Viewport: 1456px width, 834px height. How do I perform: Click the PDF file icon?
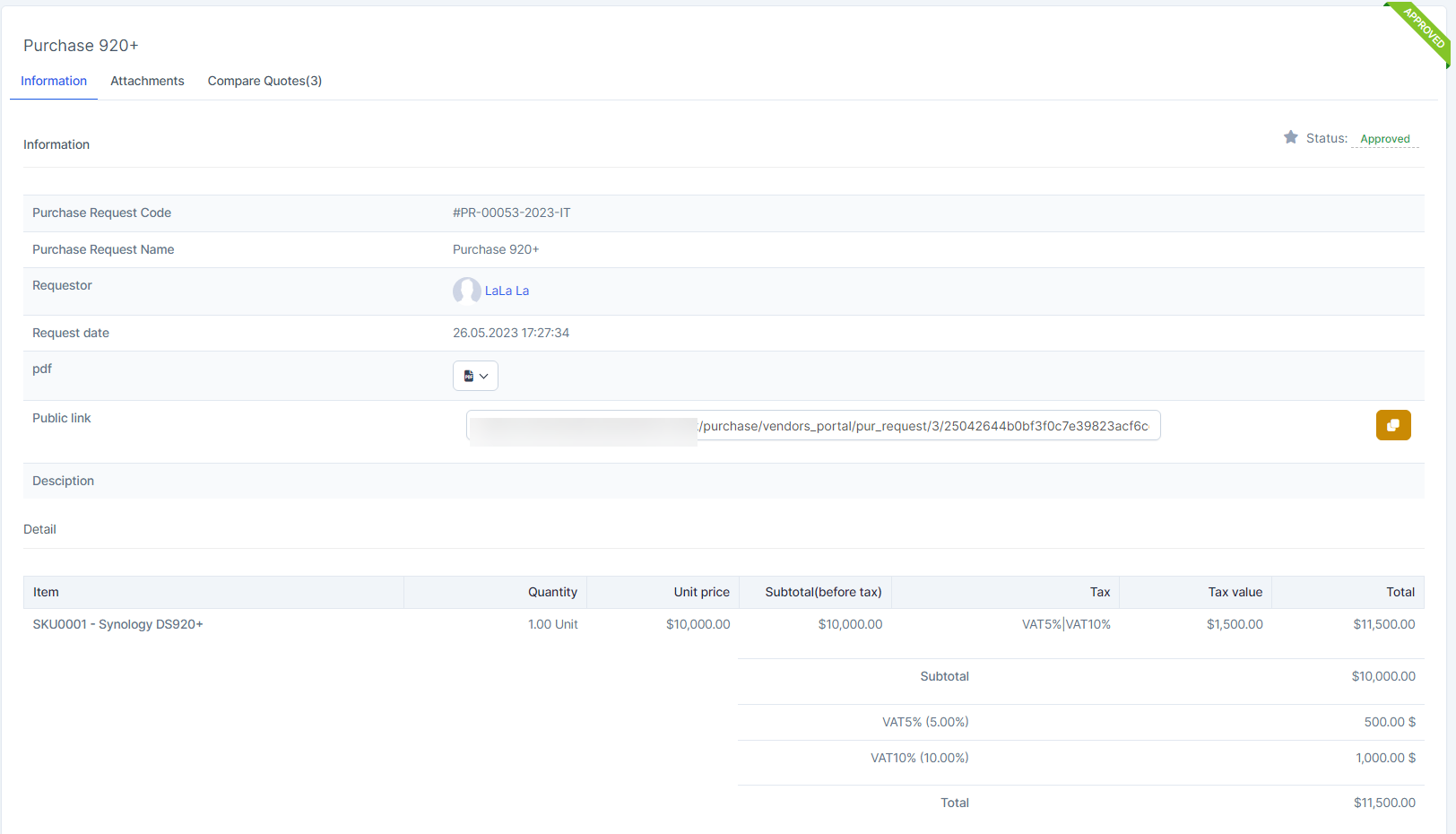coord(468,376)
